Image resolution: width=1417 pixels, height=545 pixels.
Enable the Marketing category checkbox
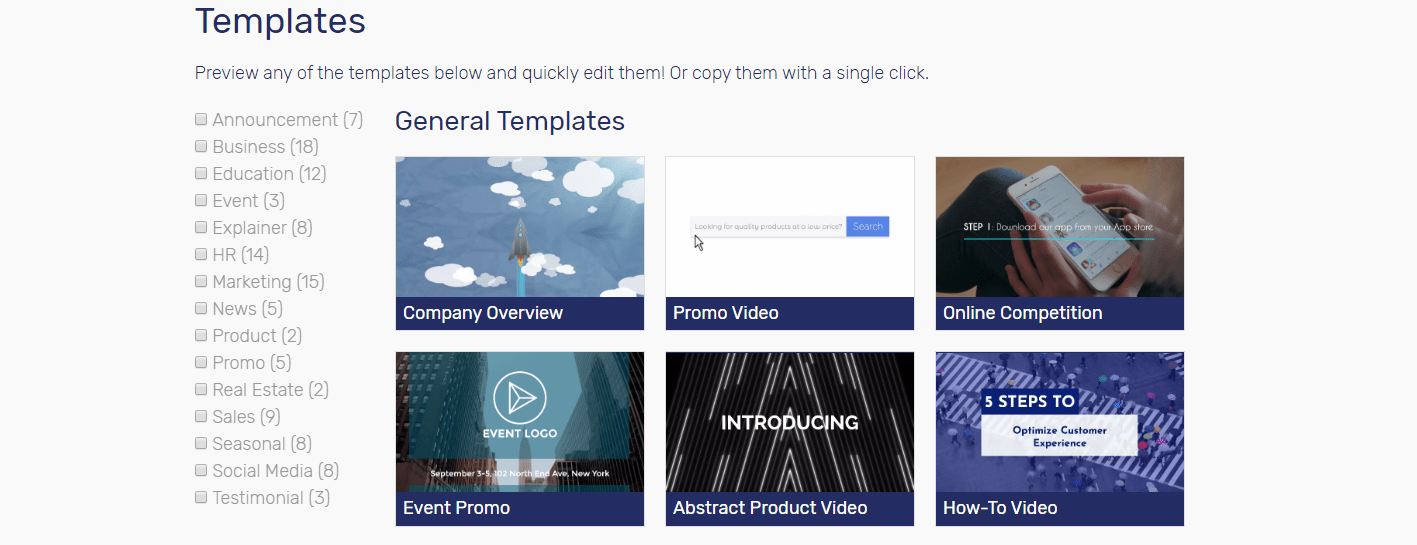point(201,282)
